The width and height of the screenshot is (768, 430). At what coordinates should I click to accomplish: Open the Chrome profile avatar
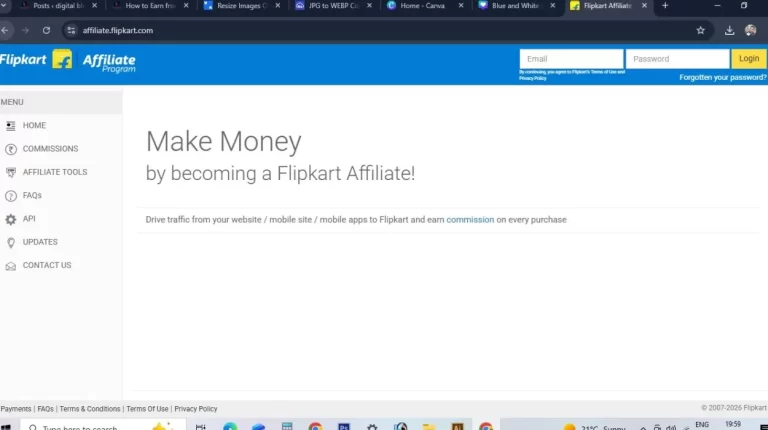coord(750,30)
